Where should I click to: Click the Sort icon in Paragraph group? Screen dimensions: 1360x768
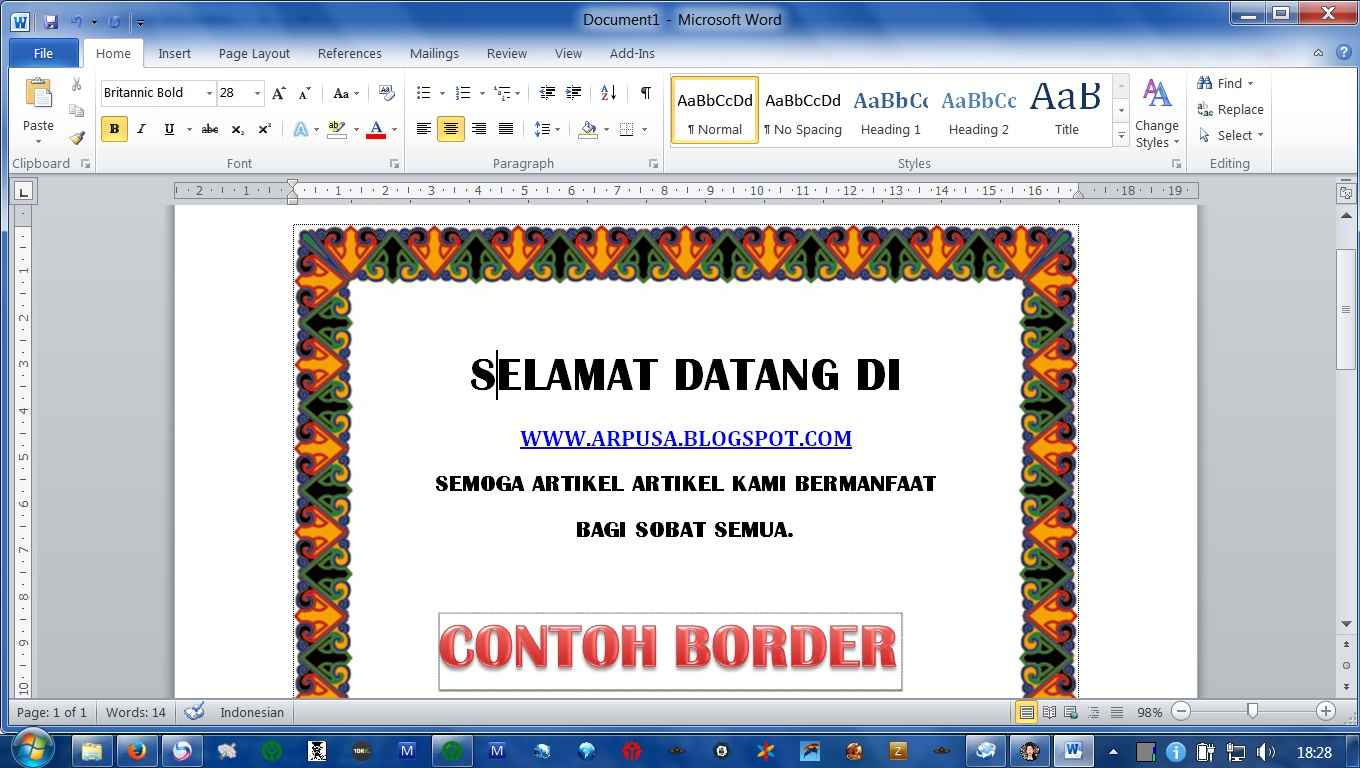(x=607, y=92)
